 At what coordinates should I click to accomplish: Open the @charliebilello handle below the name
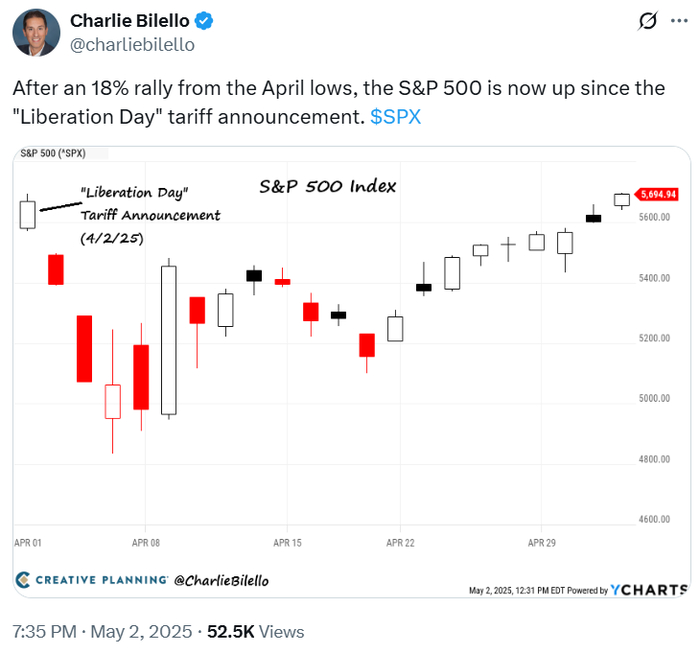tap(131, 44)
